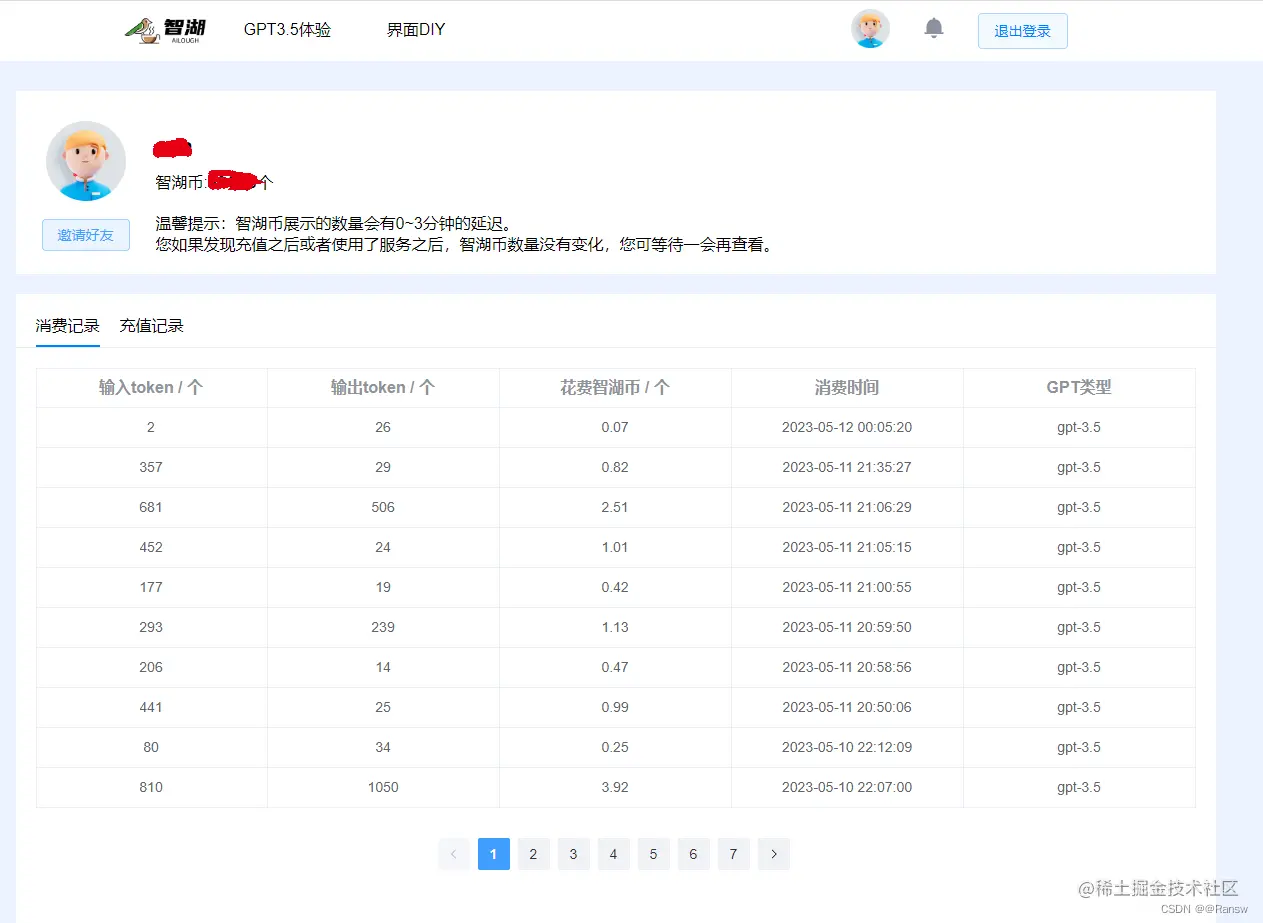The height and width of the screenshot is (923, 1263).
Task: Open the notification bell
Action: [934, 29]
